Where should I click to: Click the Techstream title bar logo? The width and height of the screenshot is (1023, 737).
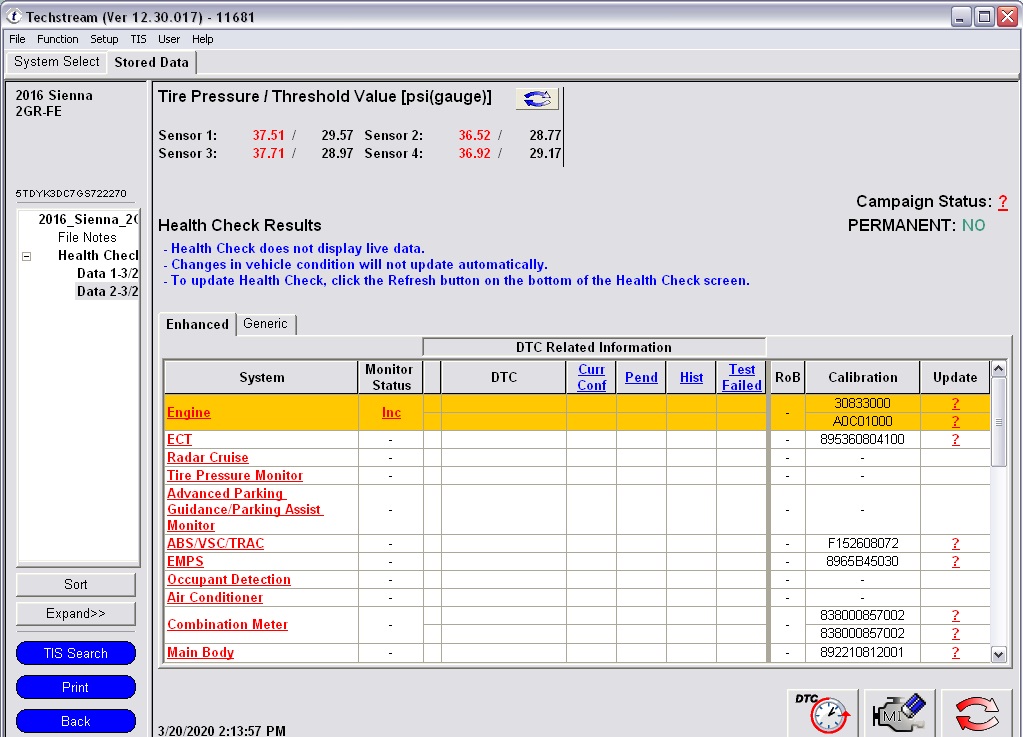(14, 16)
